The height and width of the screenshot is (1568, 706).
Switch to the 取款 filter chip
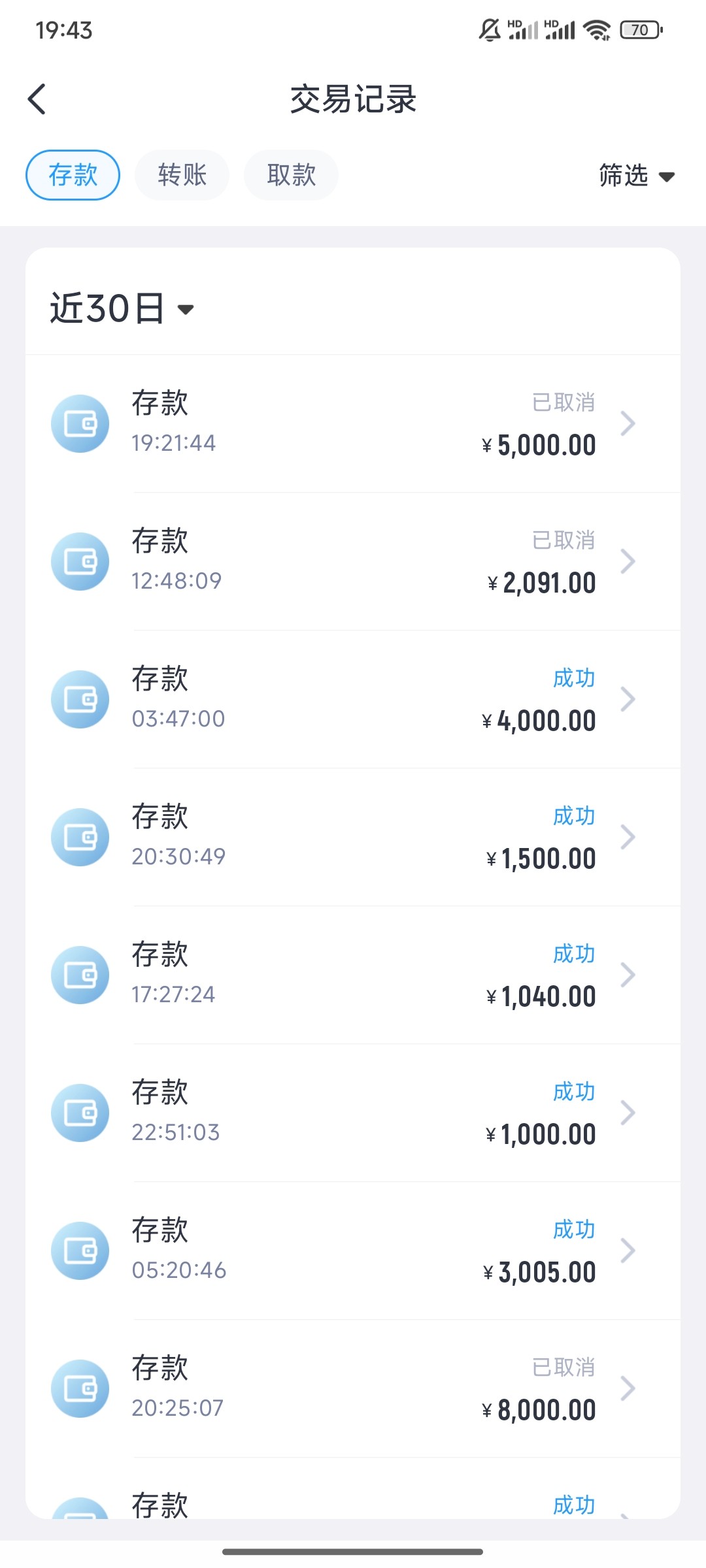click(291, 175)
